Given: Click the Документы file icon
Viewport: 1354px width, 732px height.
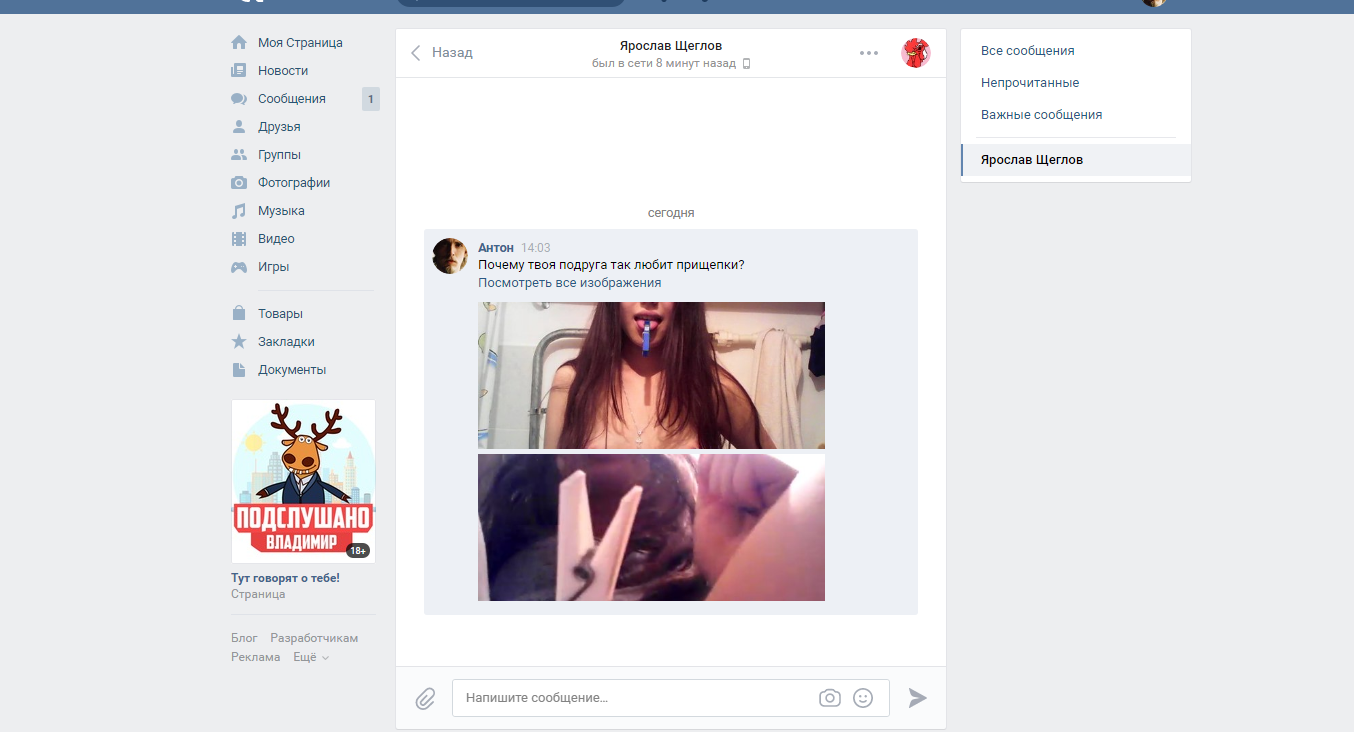Looking at the screenshot, I should pyautogui.click(x=239, y=369).
